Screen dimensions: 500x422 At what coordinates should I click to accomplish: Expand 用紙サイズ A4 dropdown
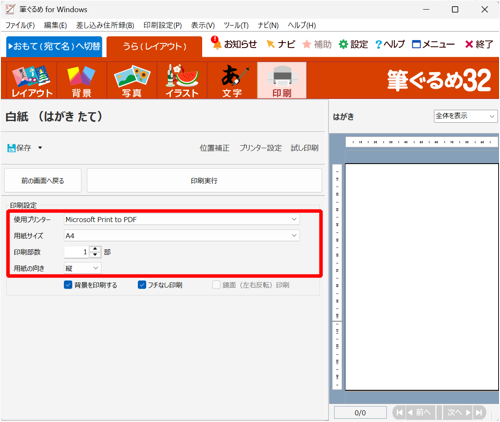294,236
